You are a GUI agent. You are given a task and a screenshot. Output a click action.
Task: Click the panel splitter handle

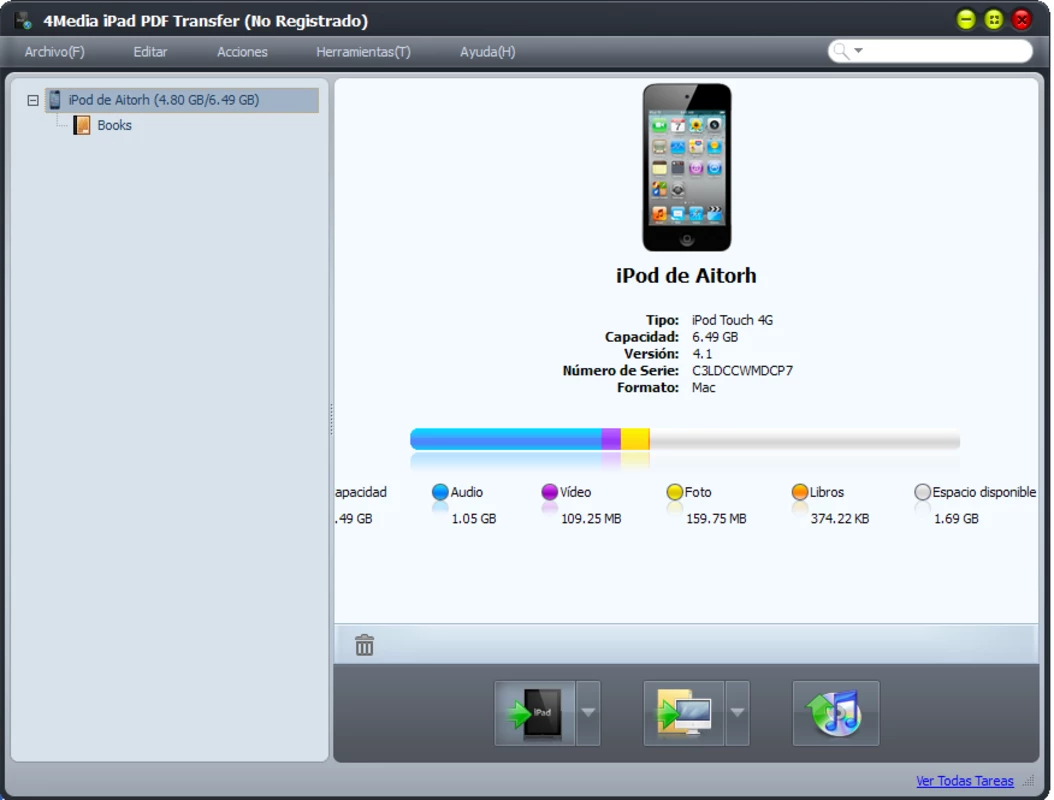tap(331, 419)
